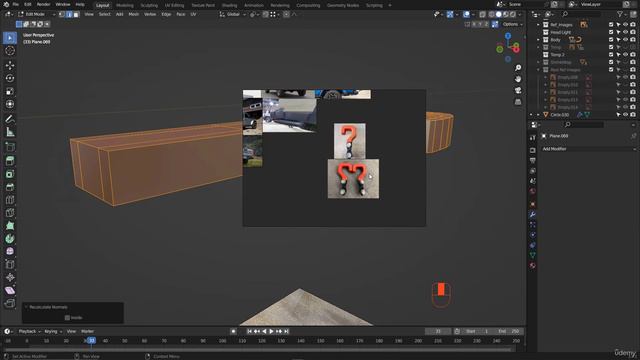Open the File menu
This screenshot has height=360, width=640.
[16, 4]
